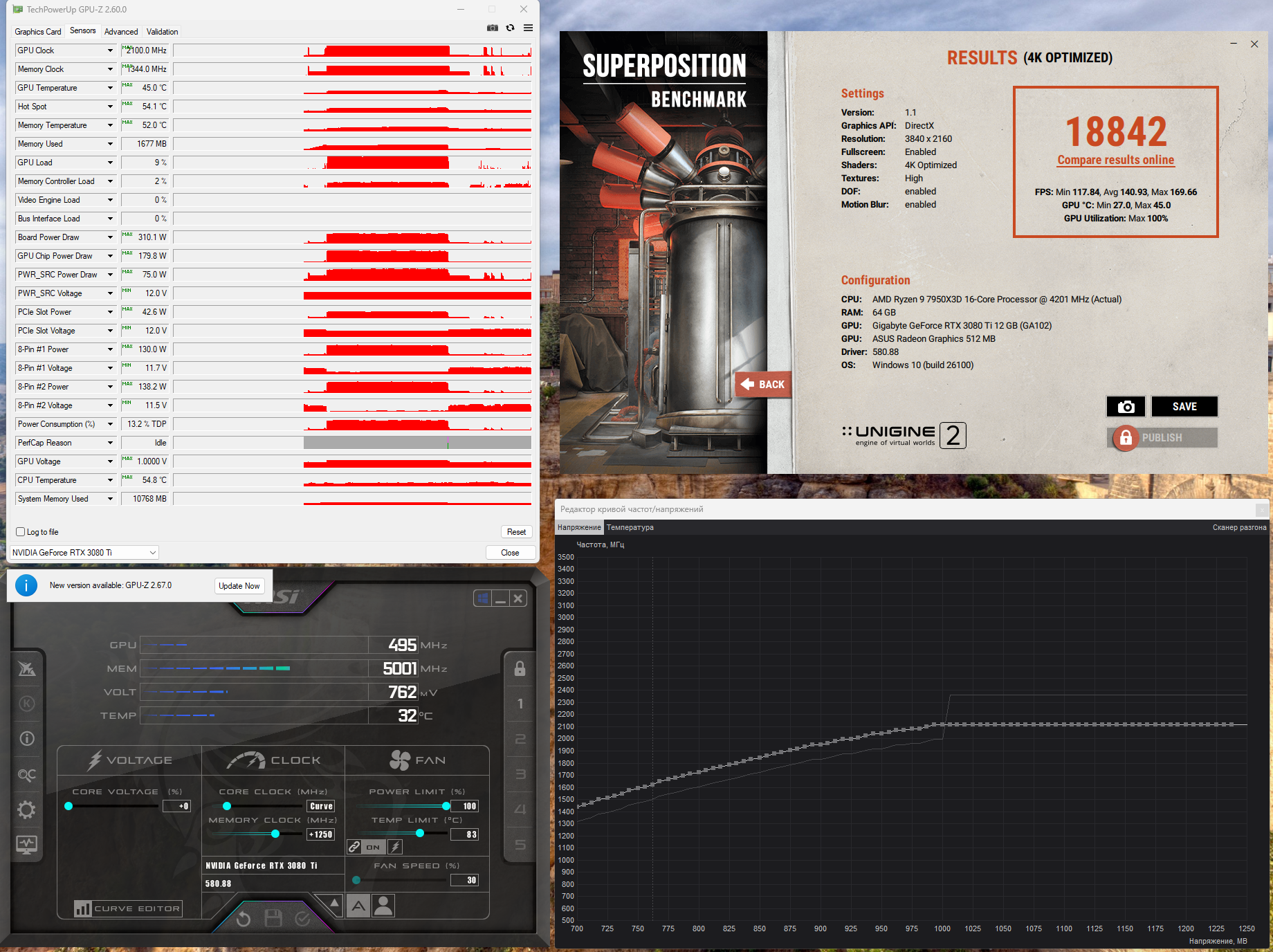The height and width of the screenshot is (952, 1273).
Task: Click the Fan Speed 30 value field
Action: coord(464,880)
